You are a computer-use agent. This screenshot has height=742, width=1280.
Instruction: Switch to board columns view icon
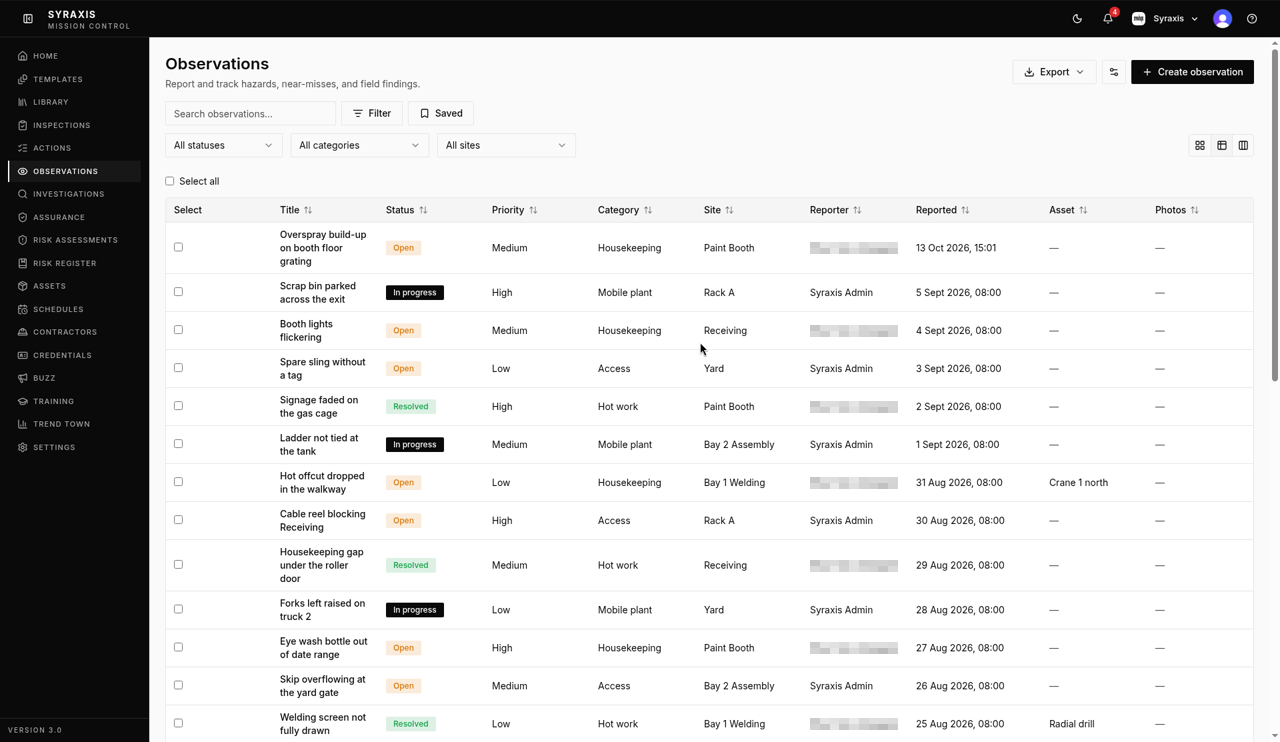1243,145
